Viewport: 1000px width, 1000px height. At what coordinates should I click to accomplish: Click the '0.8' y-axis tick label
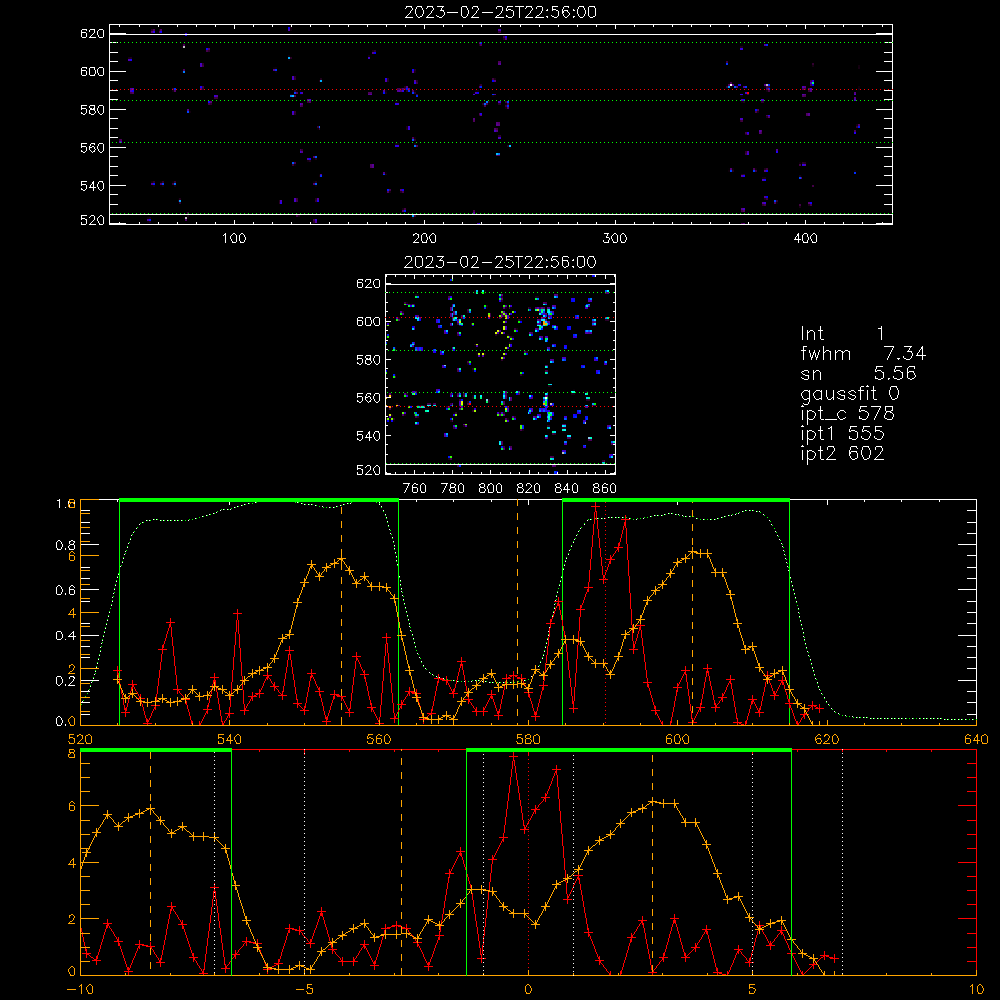coord(66,545)
